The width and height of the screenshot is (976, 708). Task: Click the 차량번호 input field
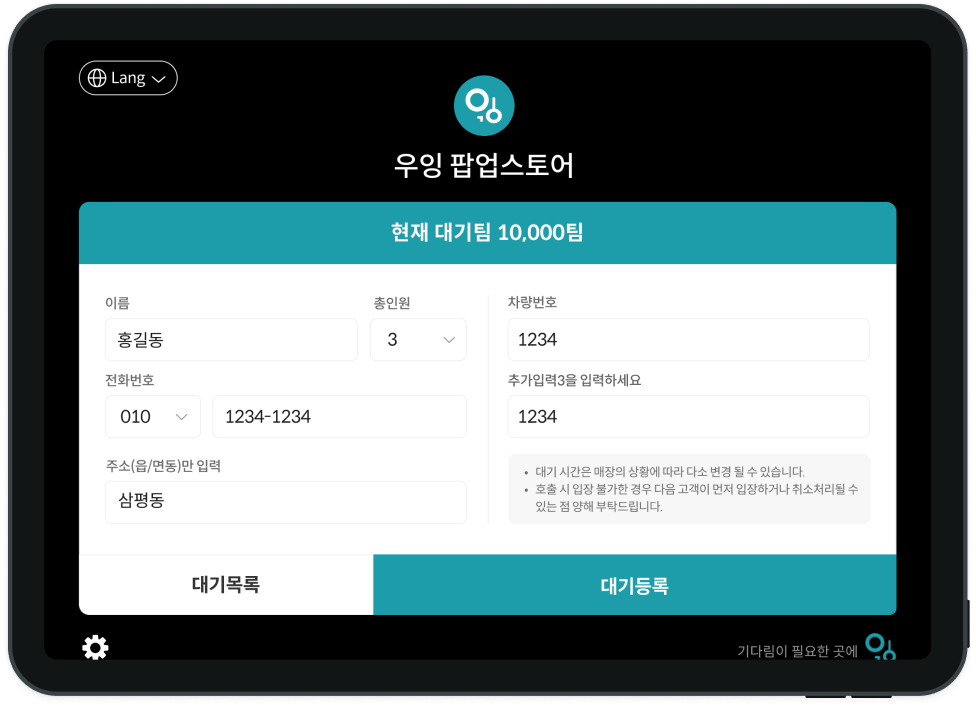point(688,340)
